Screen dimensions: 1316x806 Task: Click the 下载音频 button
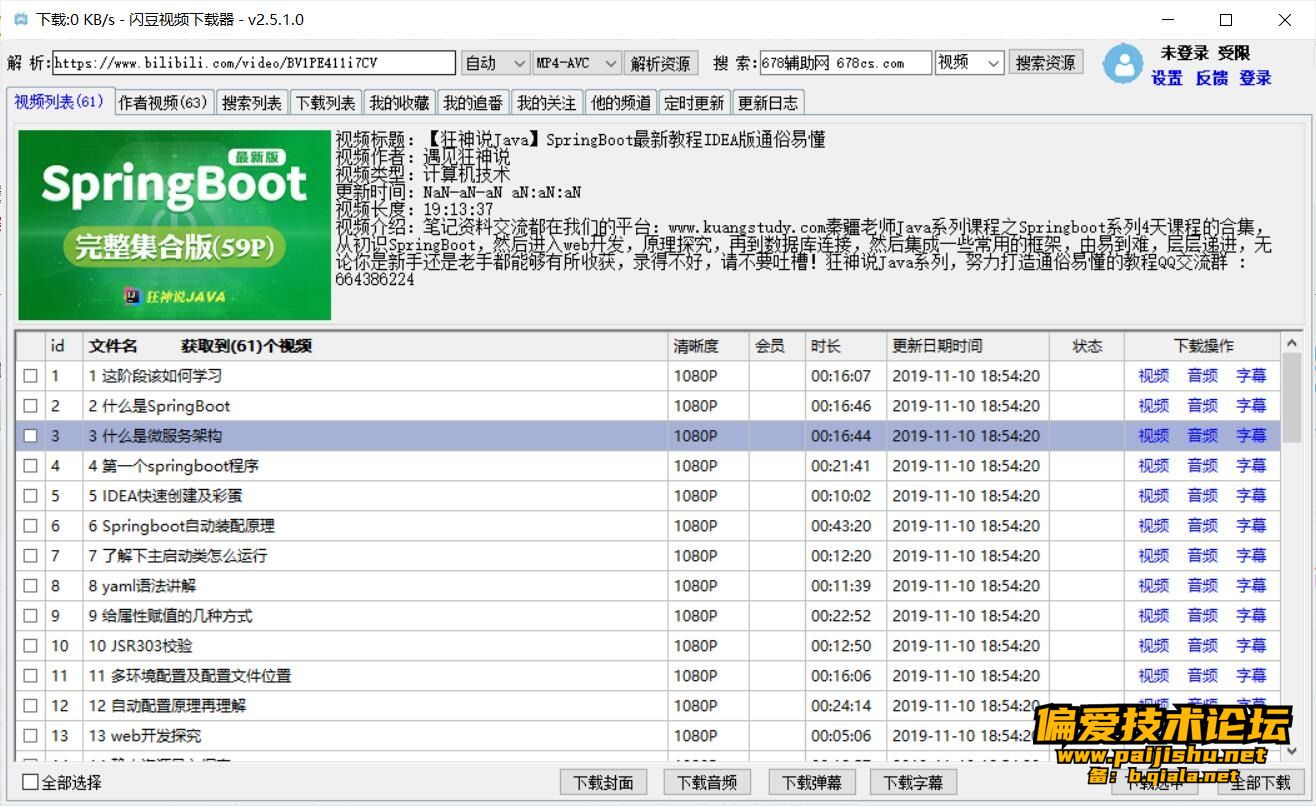click(707, 782)
